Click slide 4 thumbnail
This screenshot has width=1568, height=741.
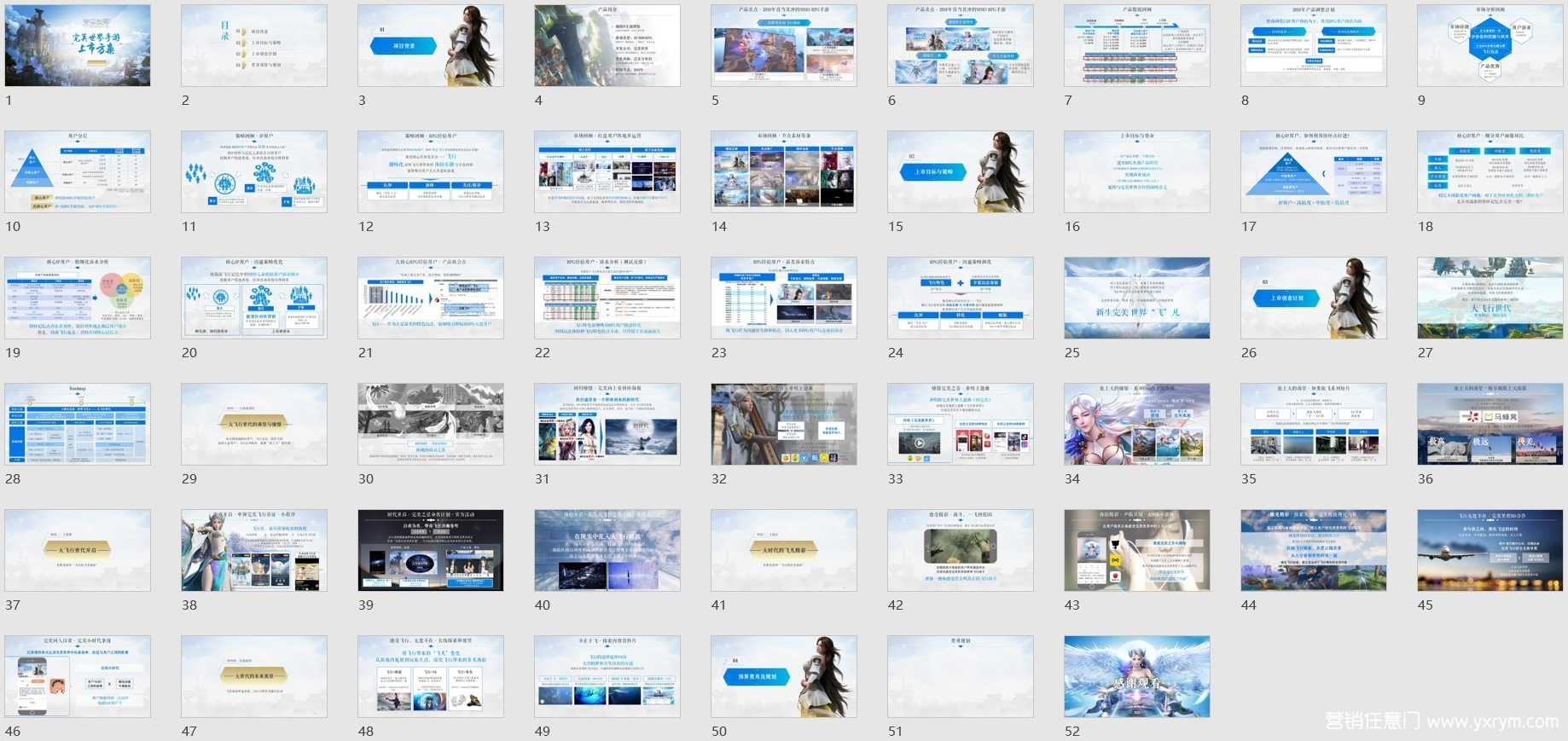coord(607,45)
